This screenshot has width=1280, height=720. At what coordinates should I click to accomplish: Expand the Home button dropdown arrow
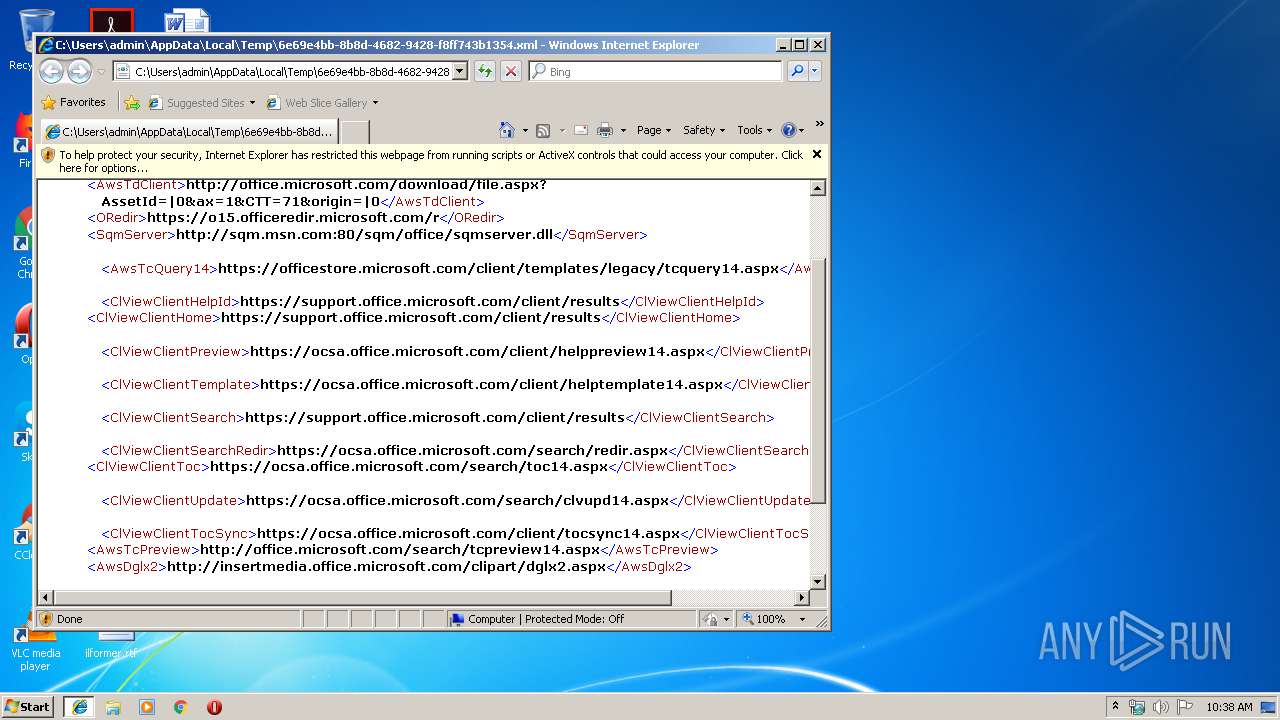524,130
